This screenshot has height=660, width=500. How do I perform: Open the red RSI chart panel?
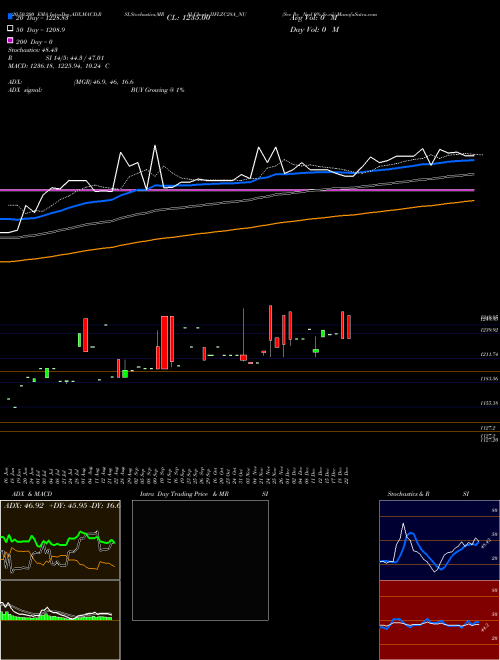[x=439, y=620]
